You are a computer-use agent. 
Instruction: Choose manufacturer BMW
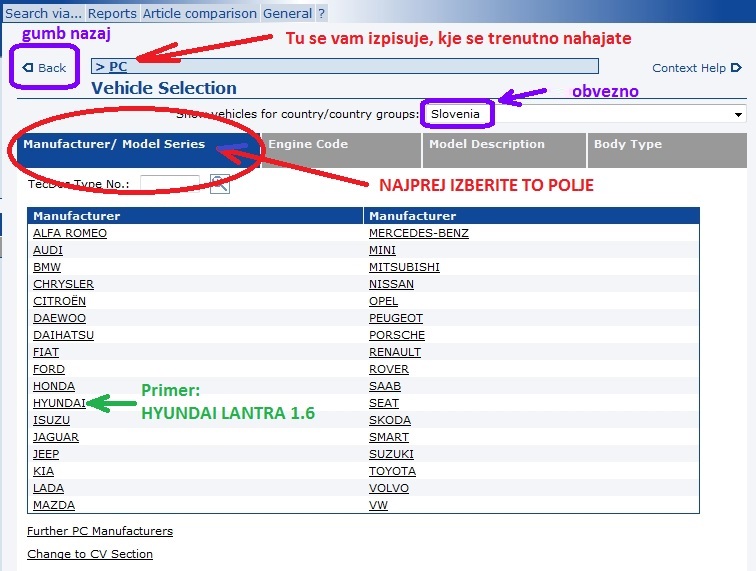click(x=47, y=267)
